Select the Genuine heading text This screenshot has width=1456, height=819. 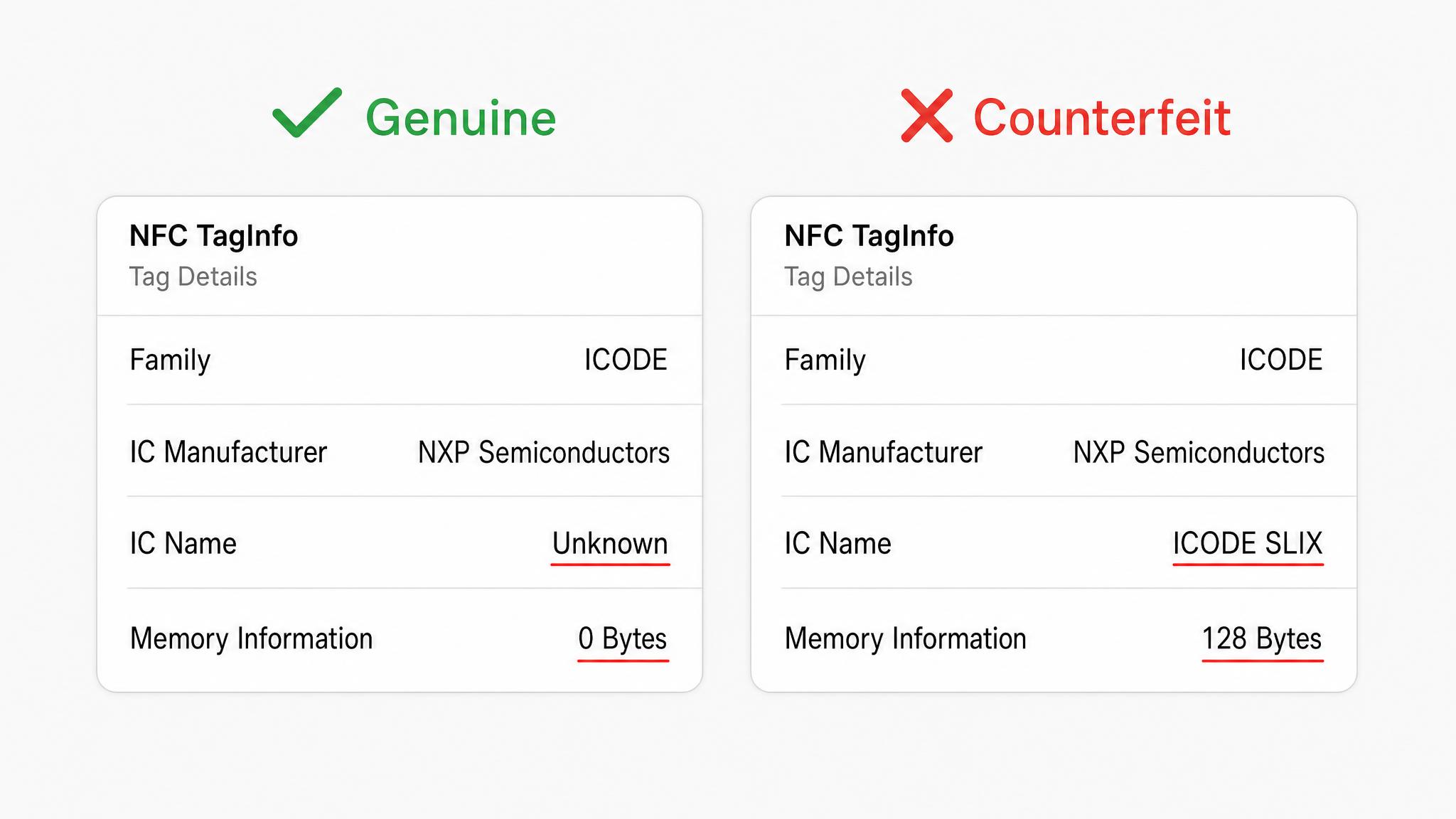click(461, 117)
